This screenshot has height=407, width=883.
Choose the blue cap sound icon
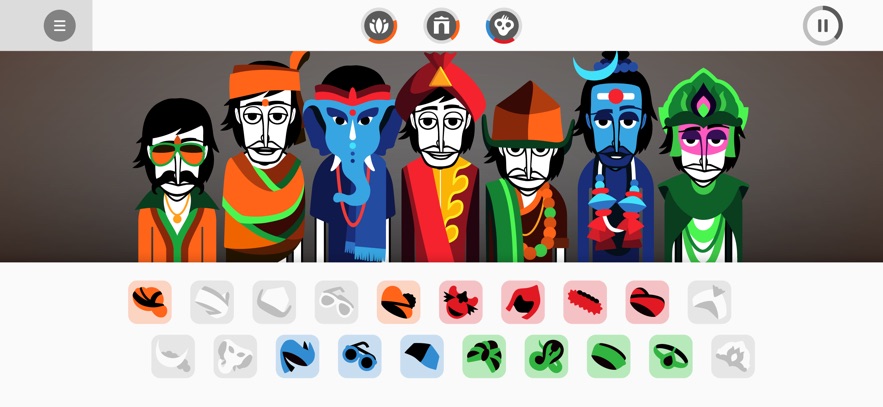tap(422, 356)
